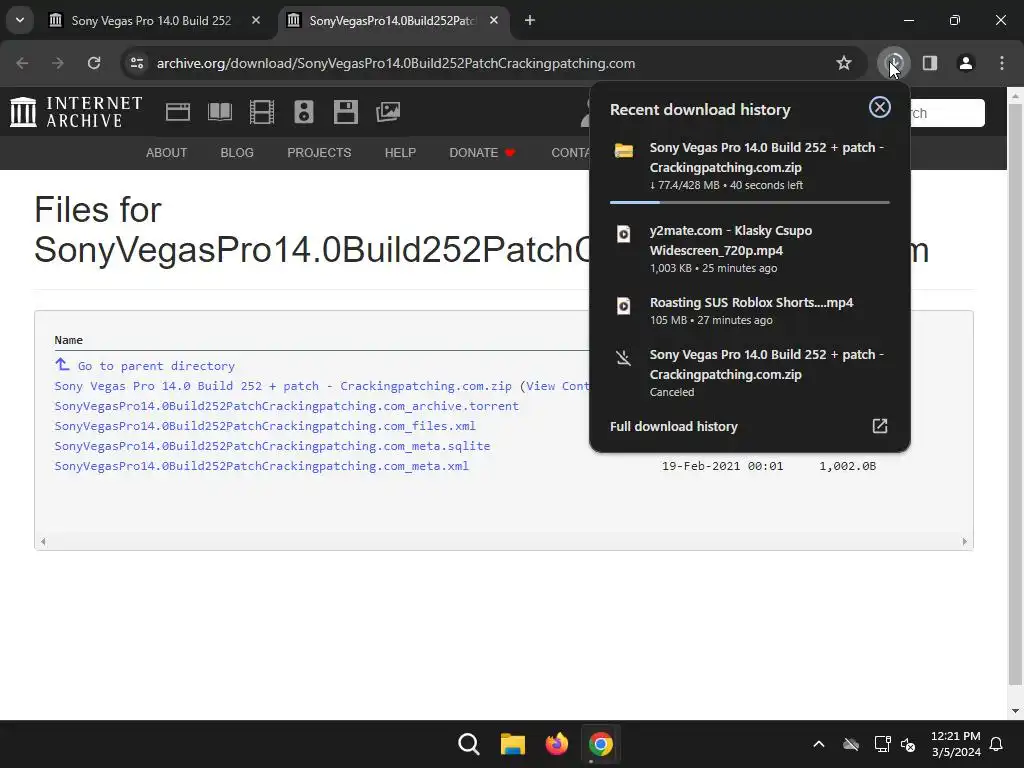The width and height of the screenshot is (1024, 768).
Task: Click the muted volume tray icon
Action: (x=908, y=744)
